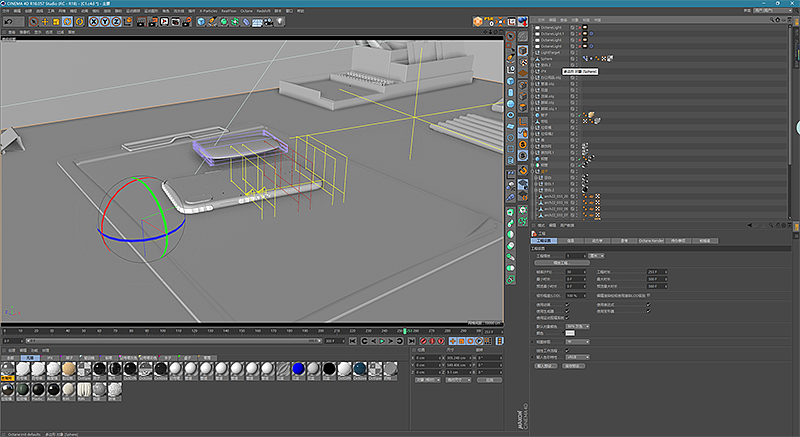800x437 pixels.
Task: Toggle the Y axis lock
Action: 105,21
